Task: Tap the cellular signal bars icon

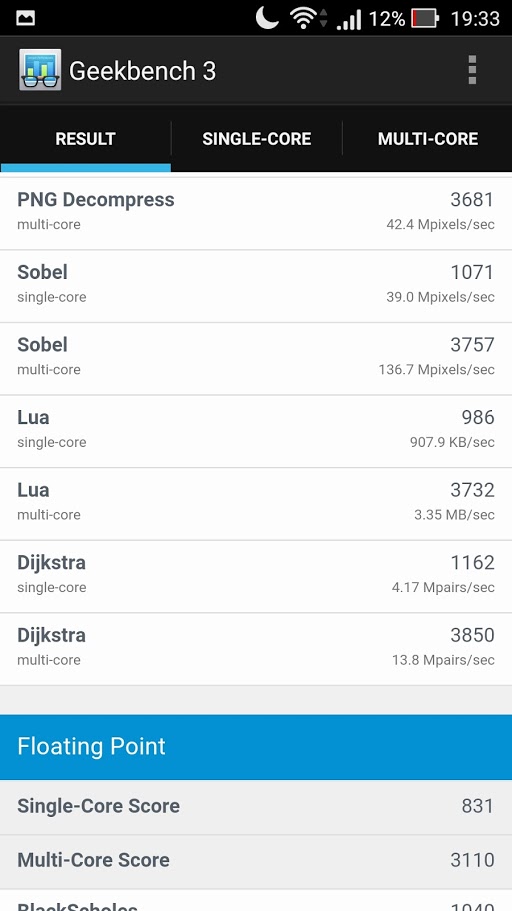Action: click(348, 20)
